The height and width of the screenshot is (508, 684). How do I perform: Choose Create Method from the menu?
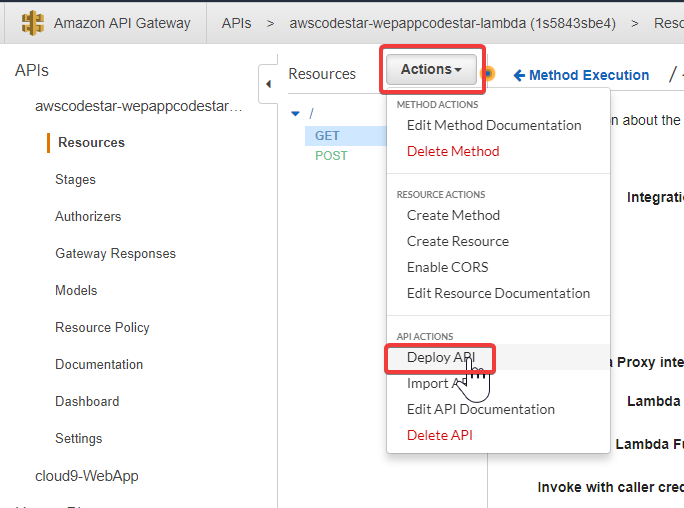(453, 215)
